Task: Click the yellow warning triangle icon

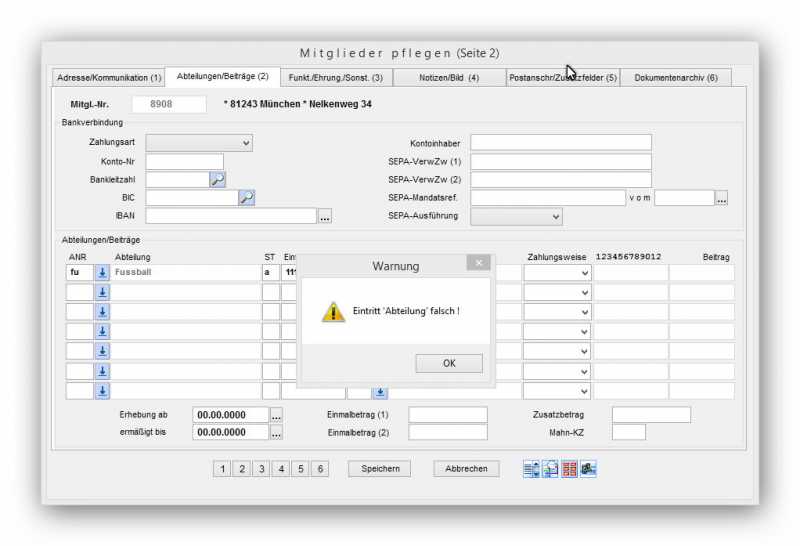Action: [333, 312]
